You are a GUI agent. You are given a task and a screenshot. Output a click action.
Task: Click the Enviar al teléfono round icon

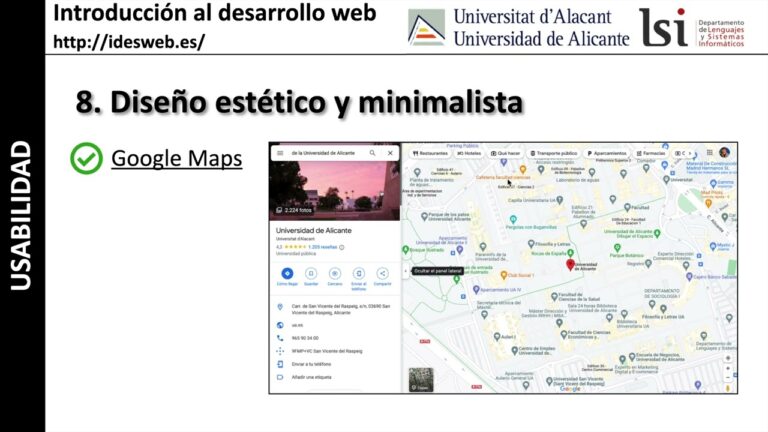(359, 273)
